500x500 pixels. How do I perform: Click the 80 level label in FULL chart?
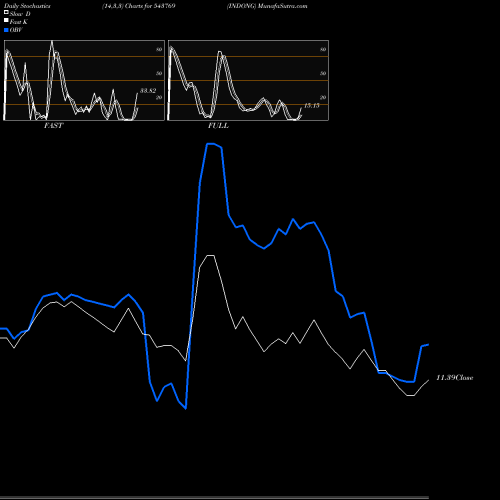(x=323, y=49)
